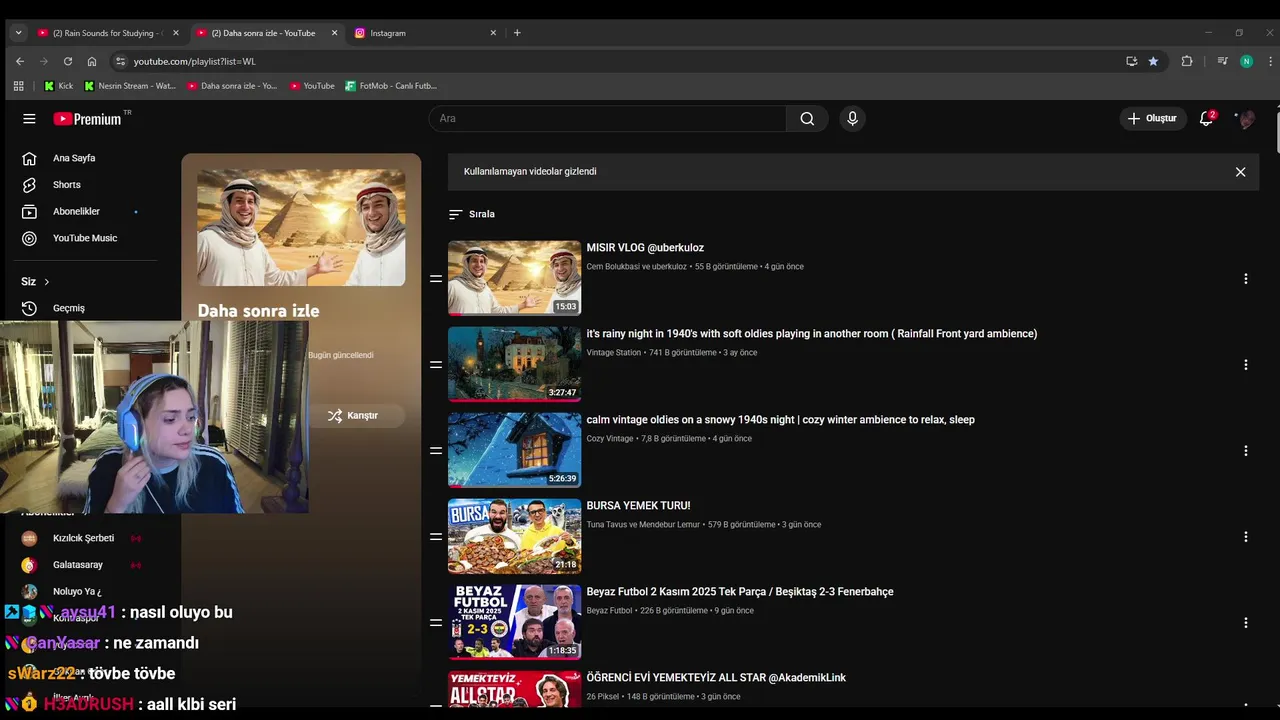Open the FotMob bookmark
The height and width of the screenshot is (720, 1280).
point(391,86)
